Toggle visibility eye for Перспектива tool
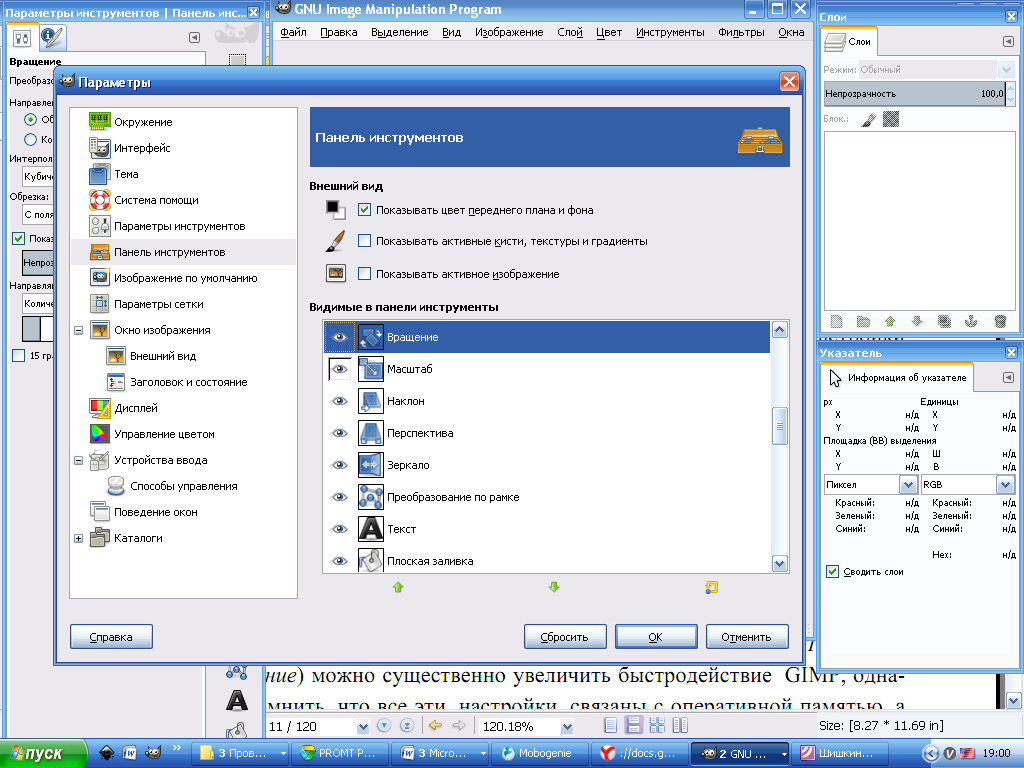1024x768 pixels. coord(340,433)
